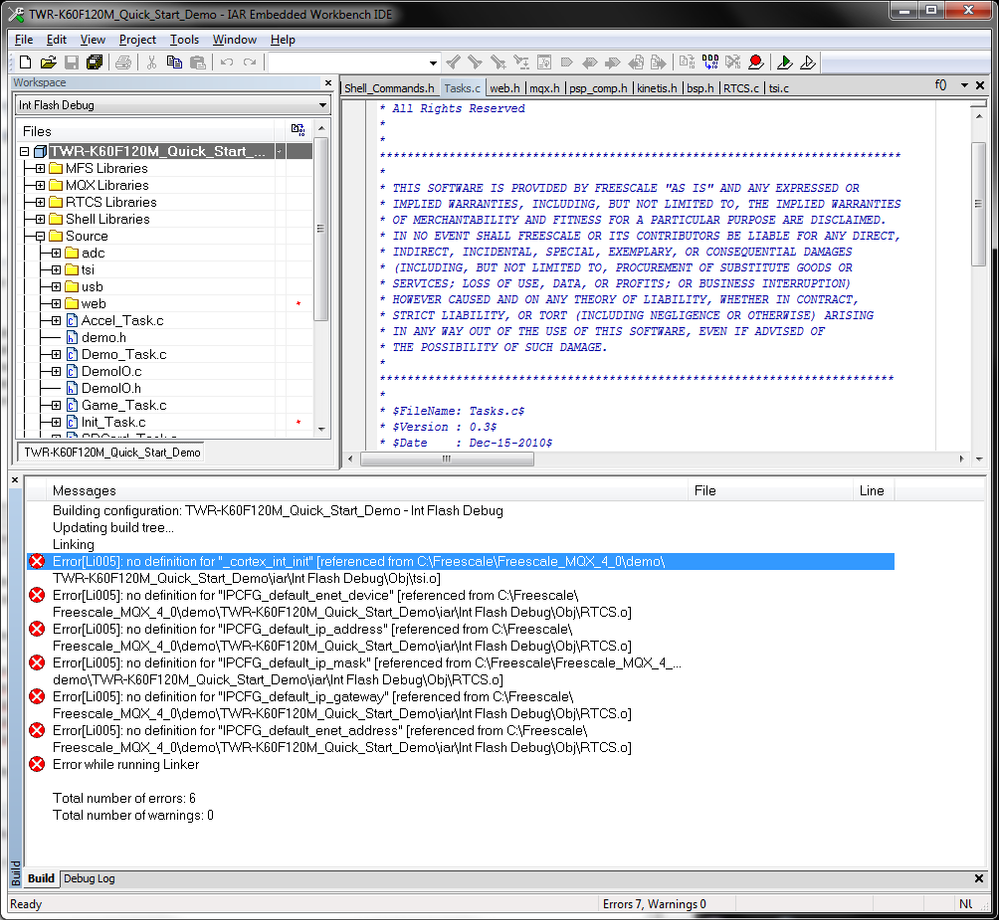
Task: Create a new document with toolbar icon
Action: pyautogui.click(x=25, y=62)
